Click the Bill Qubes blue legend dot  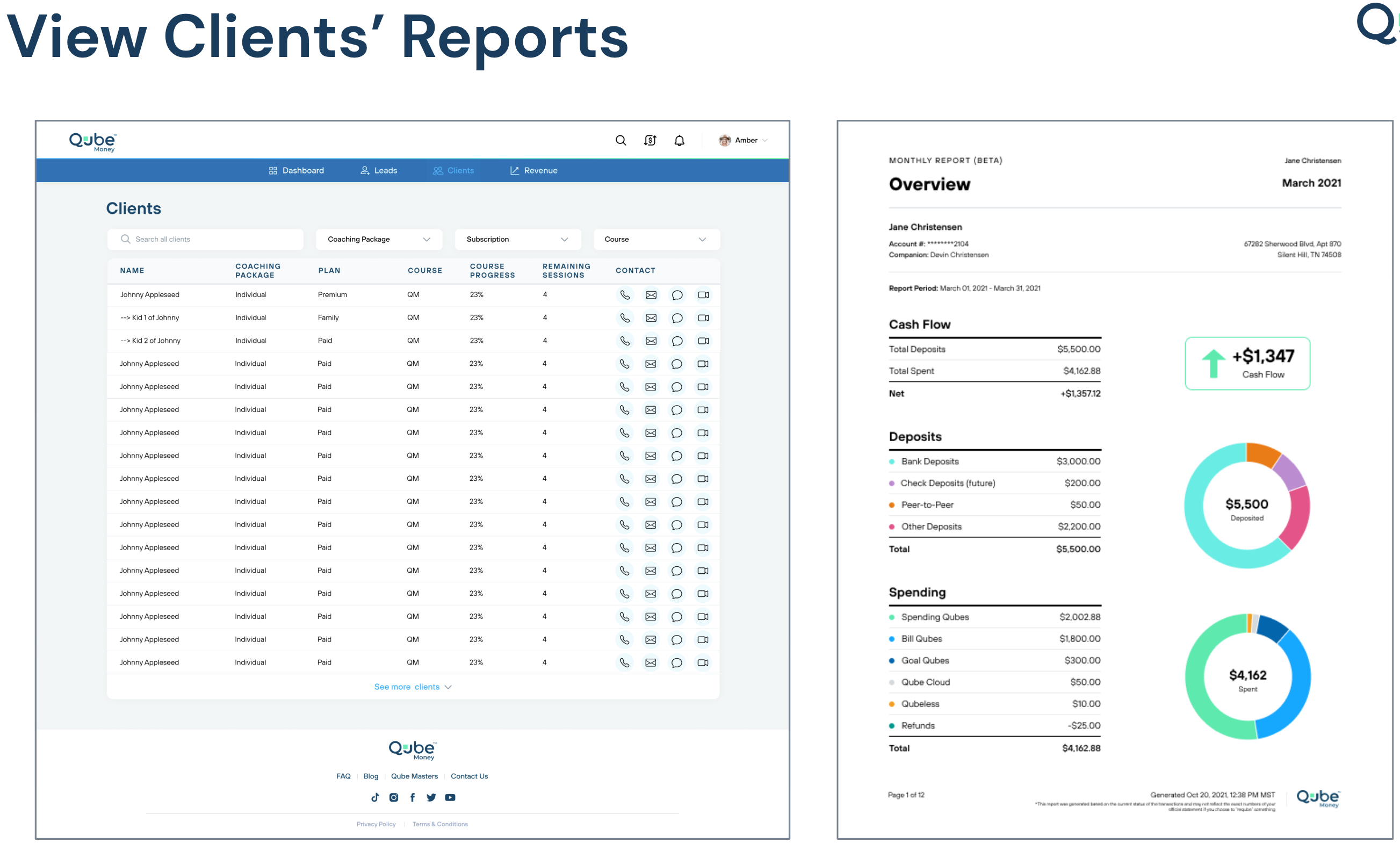coord(891,639)
